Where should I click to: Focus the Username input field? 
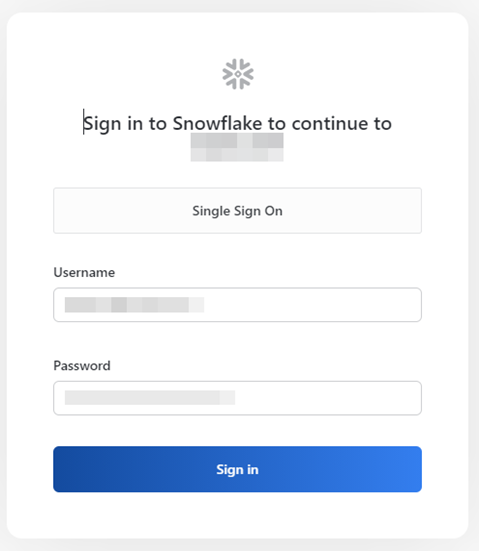(238, 305)
